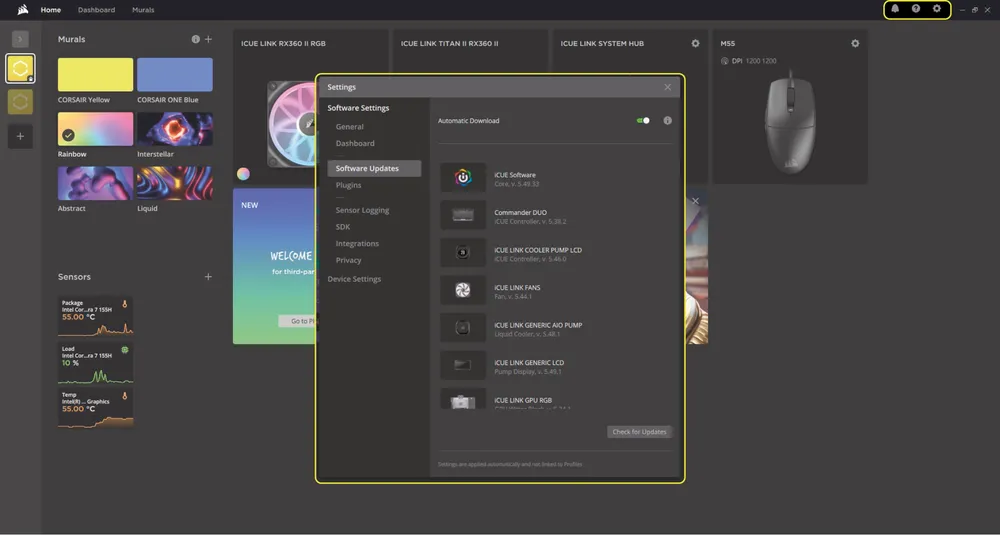Close the Settings dialog
Image resolution: width=1000 pixels, height=535 pixels.
(x=667, y=87)
